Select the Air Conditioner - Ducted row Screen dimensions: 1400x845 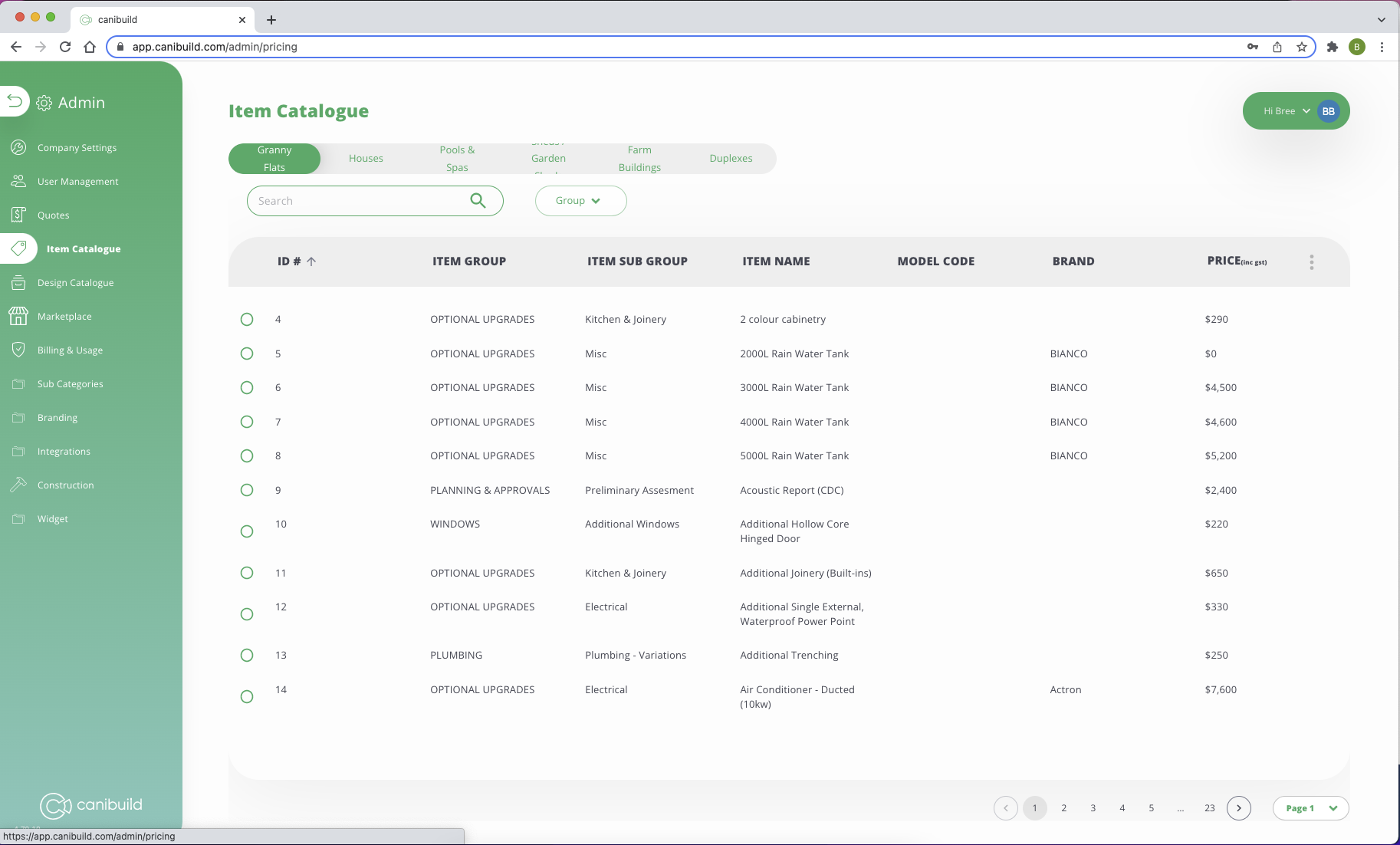click(x=246, y=696)
